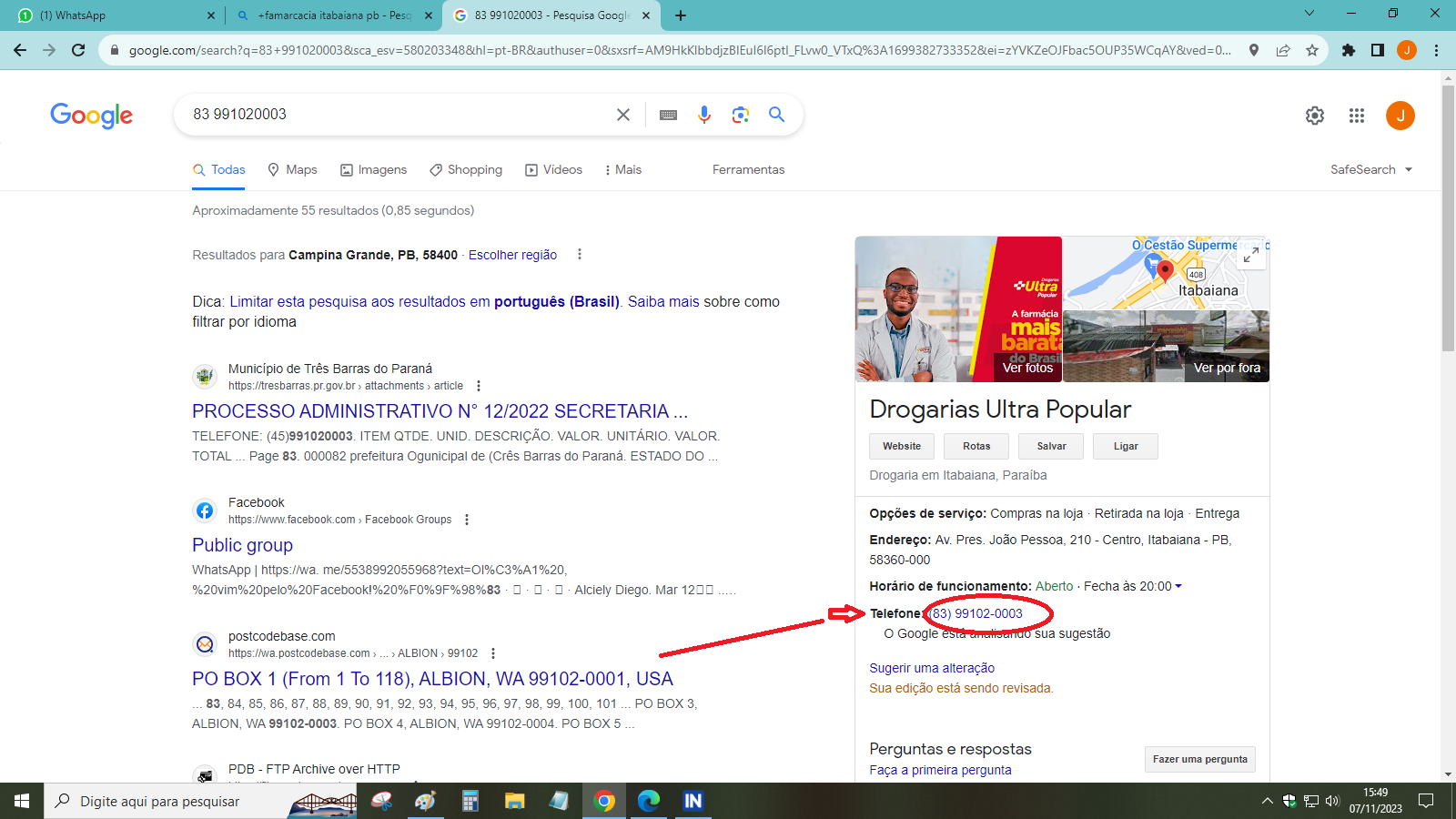Screen dimensions: 1456x819
Task: Click the browser back arrow
Action: tap(20, 50)
